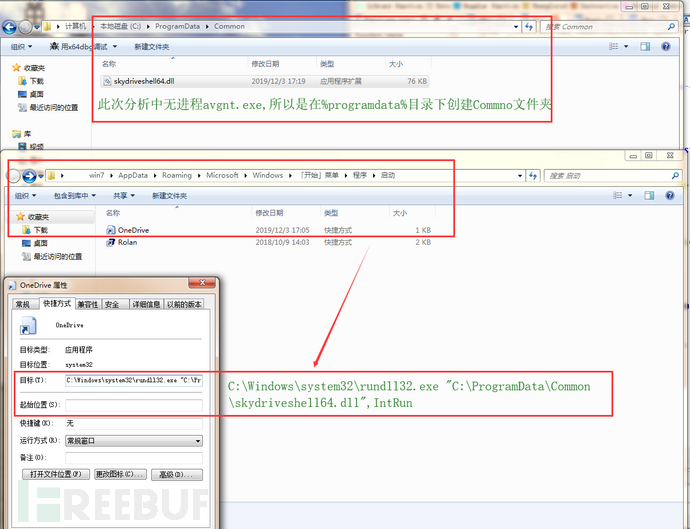Image resolution: width=690 pixels, height=529 pixels.
Task: Click 程序 breadcrumb segment
Action: [360, 175]
